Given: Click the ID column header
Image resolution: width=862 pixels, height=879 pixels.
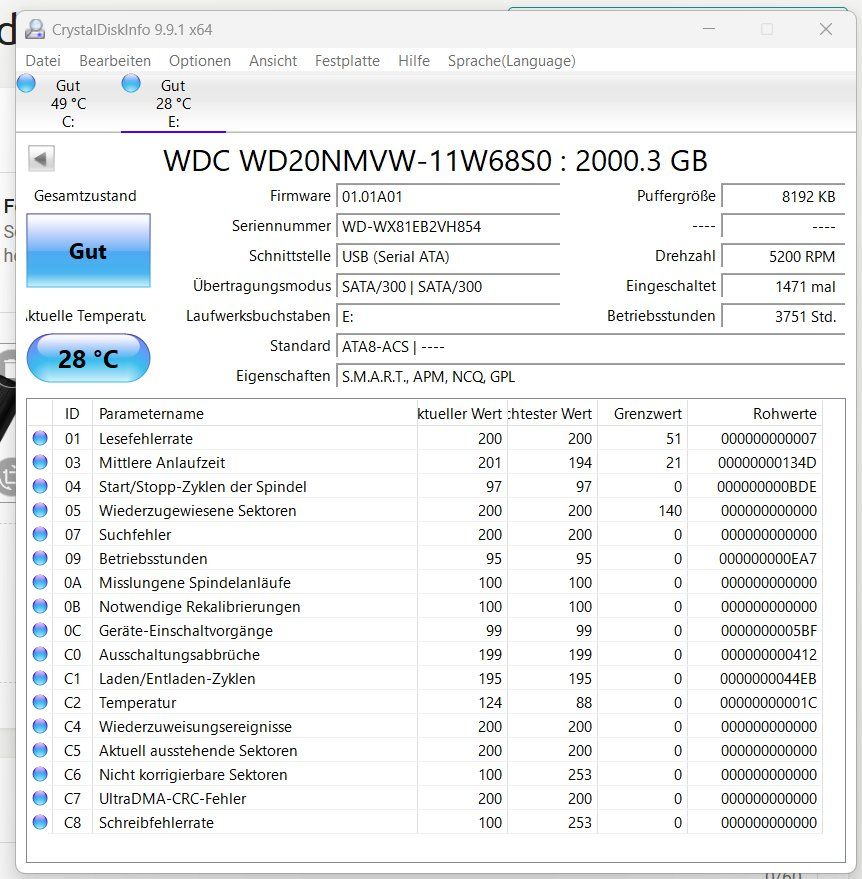Looking at the screenshot, I should click(72, 414).
